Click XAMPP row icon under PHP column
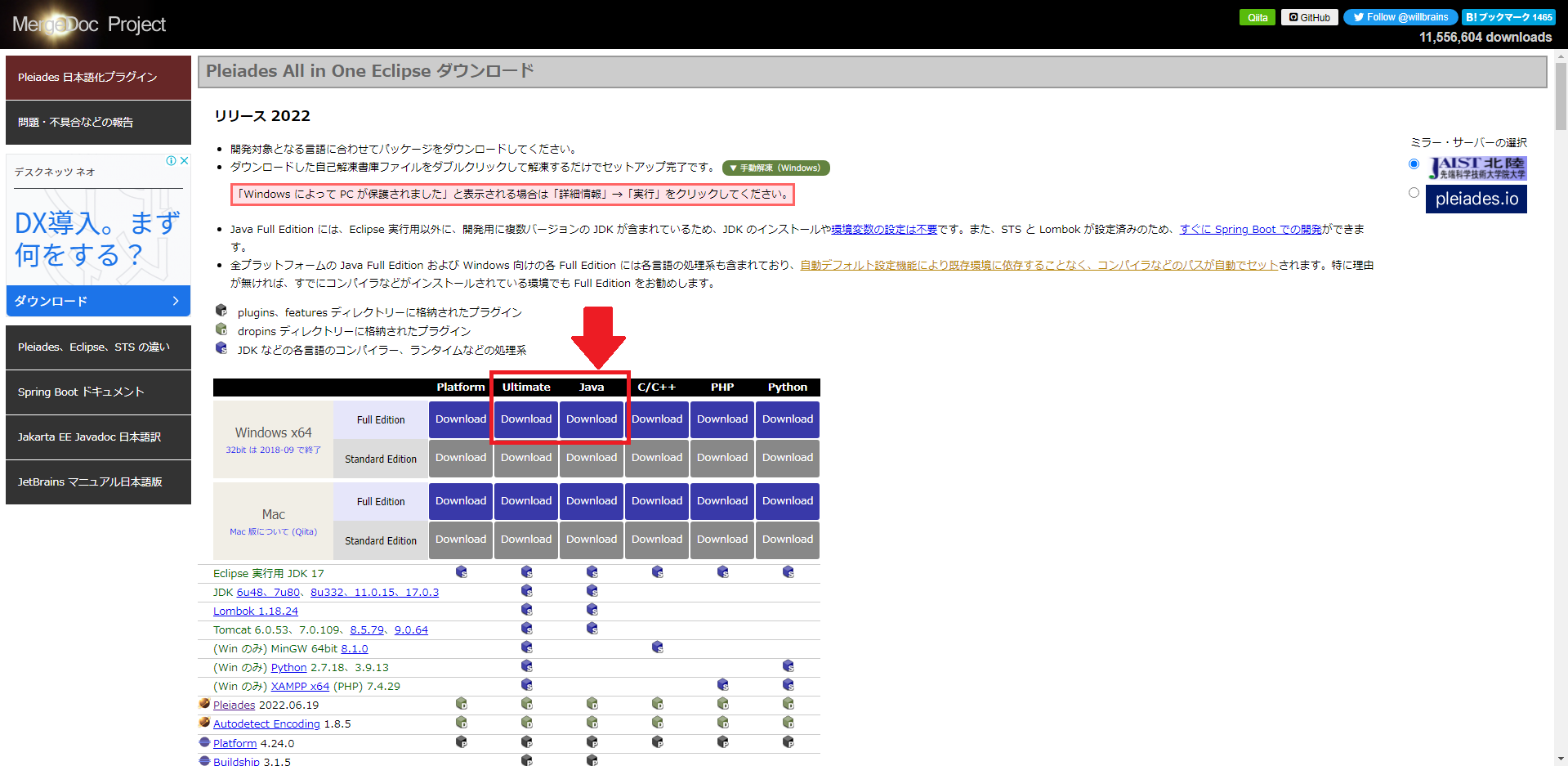 722,685
